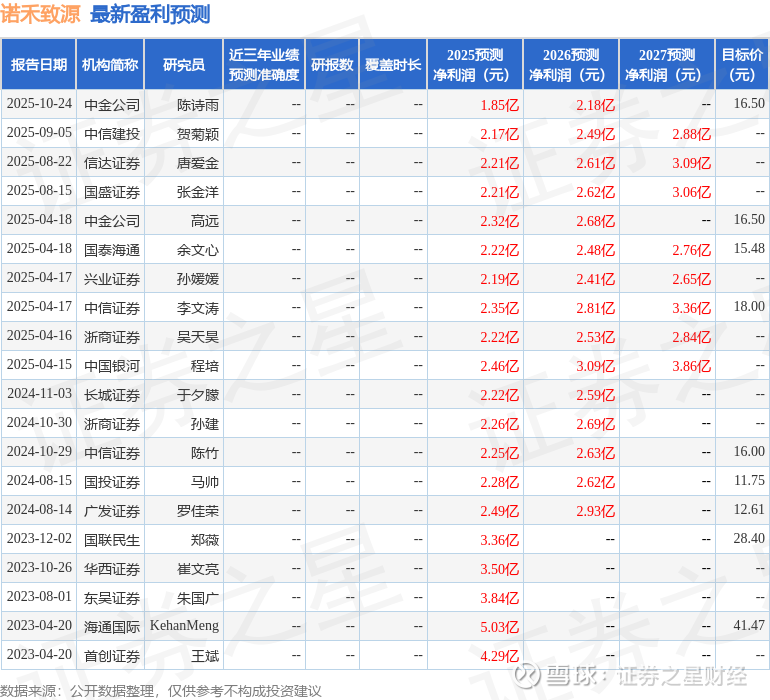This screenshot has width=770, height=700.
Task: Click researcher name 陈诗雨
Action: [198, 105]
